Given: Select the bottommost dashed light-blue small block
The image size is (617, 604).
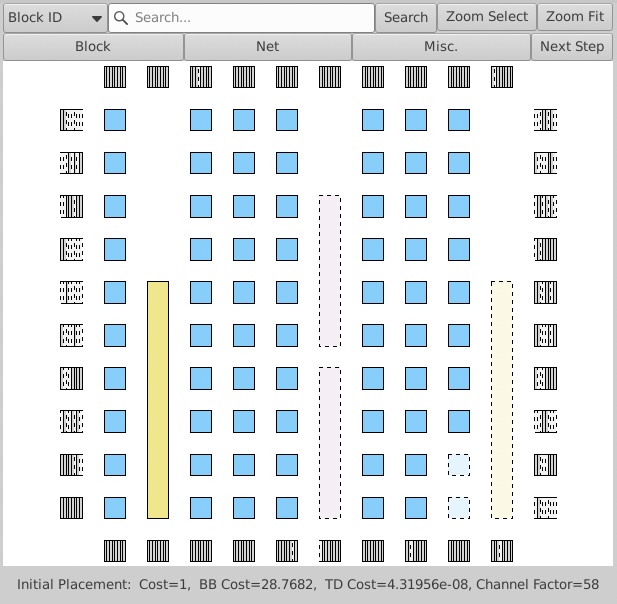Looking at the screenshot, I should point(459,508).
